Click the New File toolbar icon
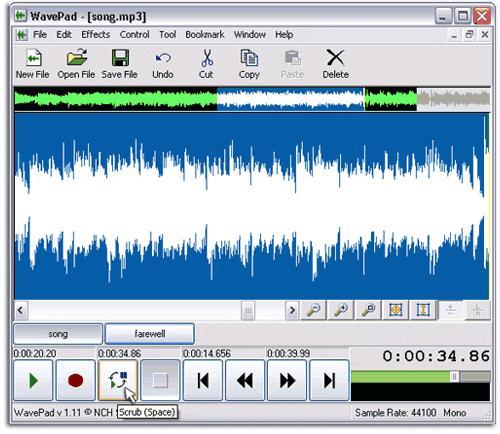This screenshot has height=434, width=500. pos(33,64)
